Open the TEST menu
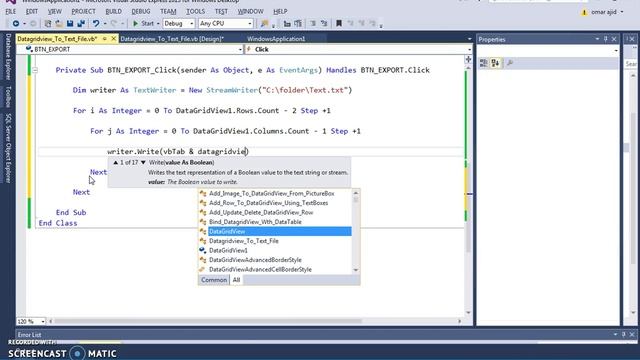640x360 pixels. pyautogui.click(x=221, y=11)
